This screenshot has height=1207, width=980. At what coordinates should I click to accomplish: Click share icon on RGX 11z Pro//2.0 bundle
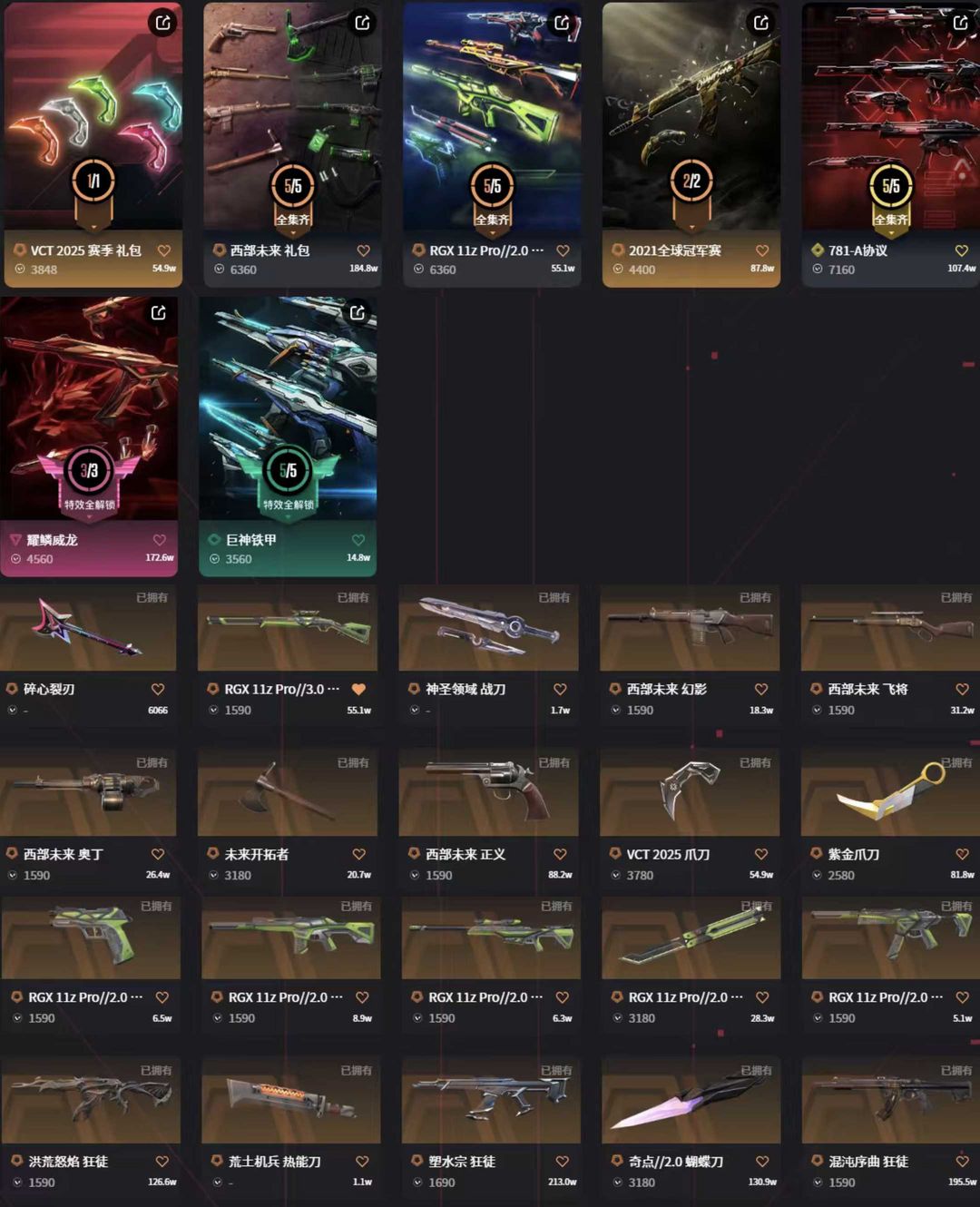pos(562,23)
